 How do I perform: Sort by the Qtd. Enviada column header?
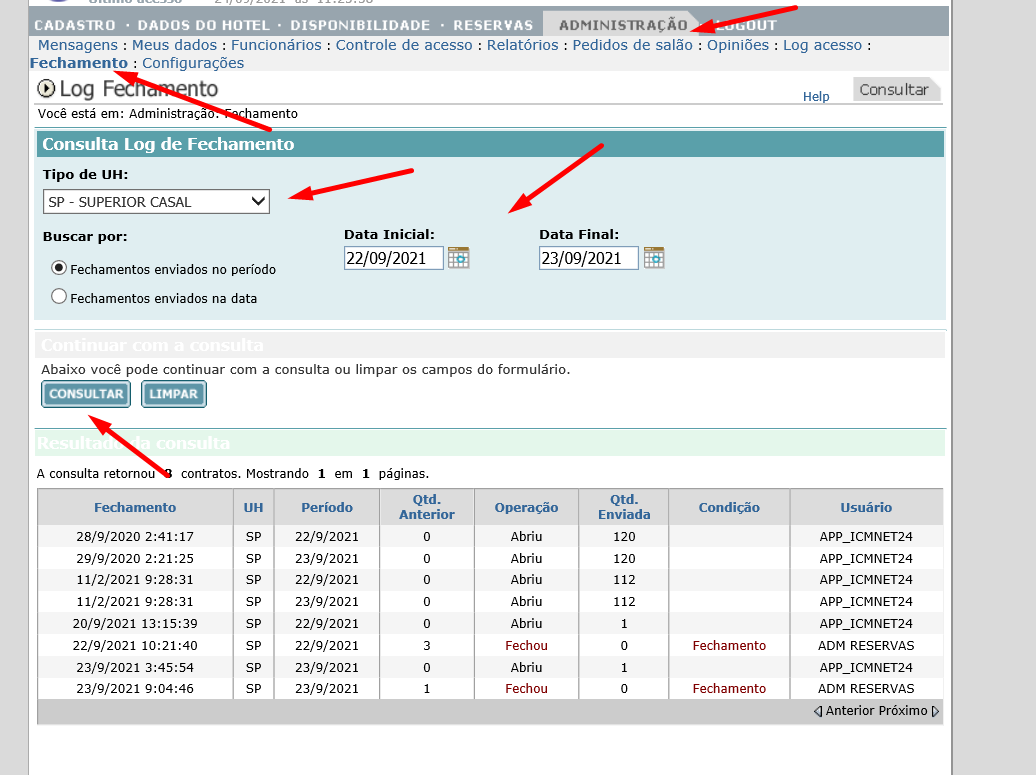pyautogui.click(x=624, y=507)
